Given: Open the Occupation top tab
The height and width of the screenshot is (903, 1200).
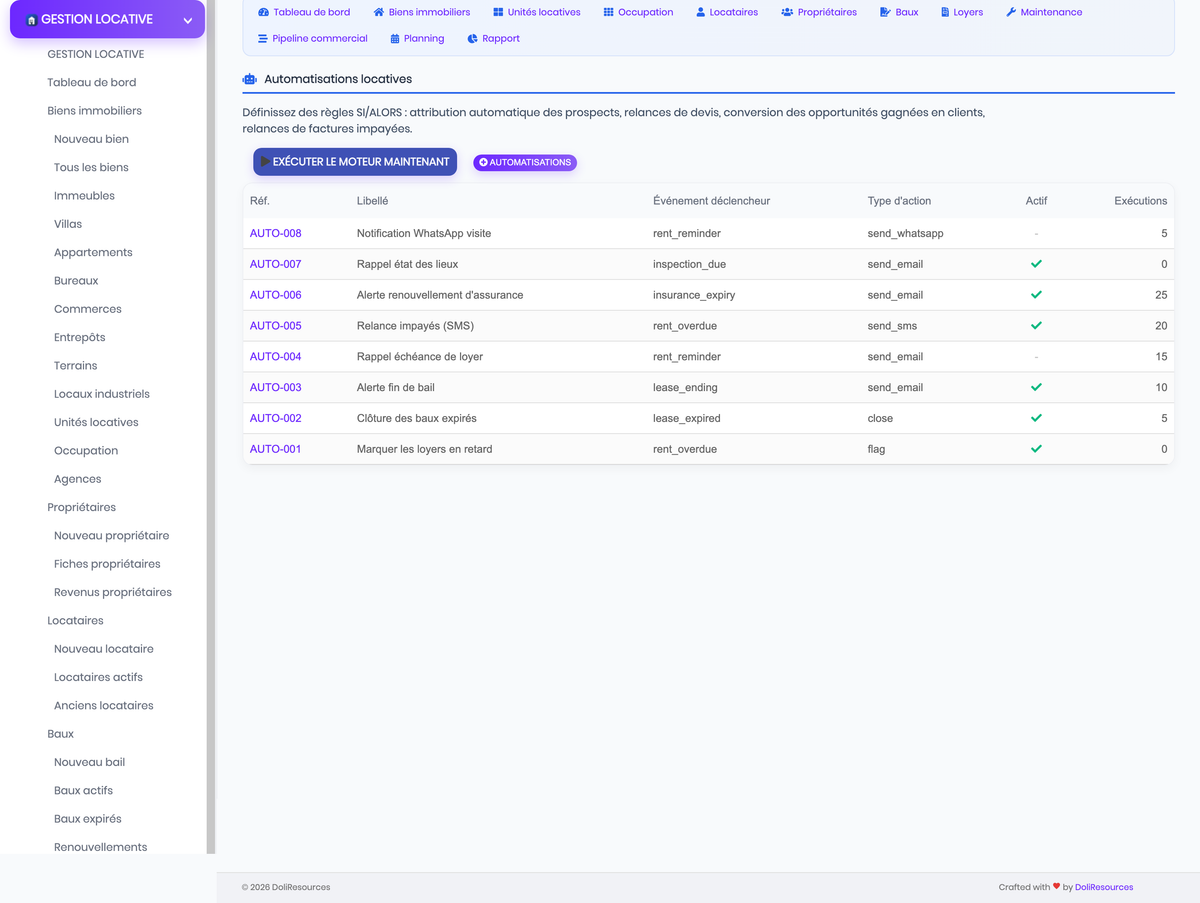Looking at the screenshot, I should tap(638, 12).
